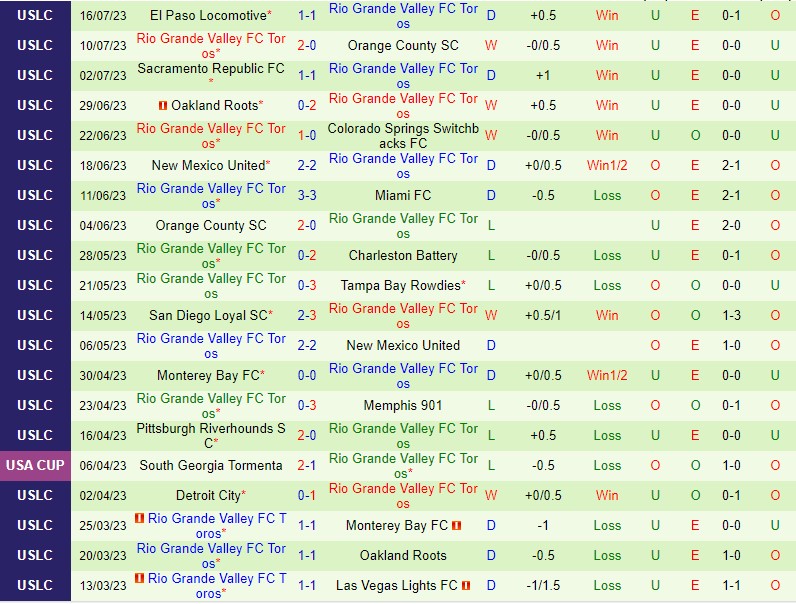Click half-time score 1-1 on 13/03/23 row
Image resolution: width=796 pixels, height=604 pixels.
click(731, 585)
